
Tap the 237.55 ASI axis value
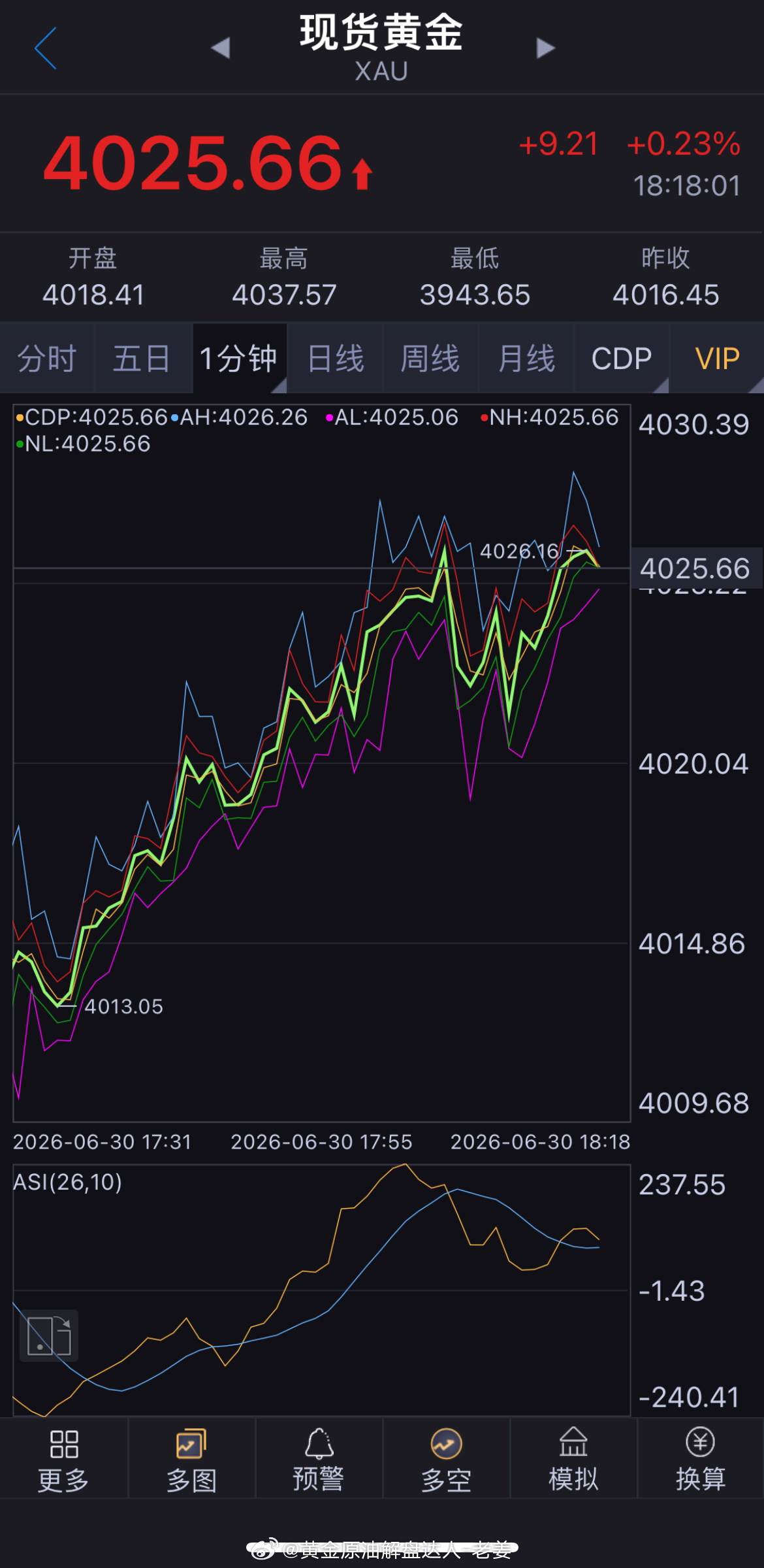pyautogui.click(x=682, y=1184)
